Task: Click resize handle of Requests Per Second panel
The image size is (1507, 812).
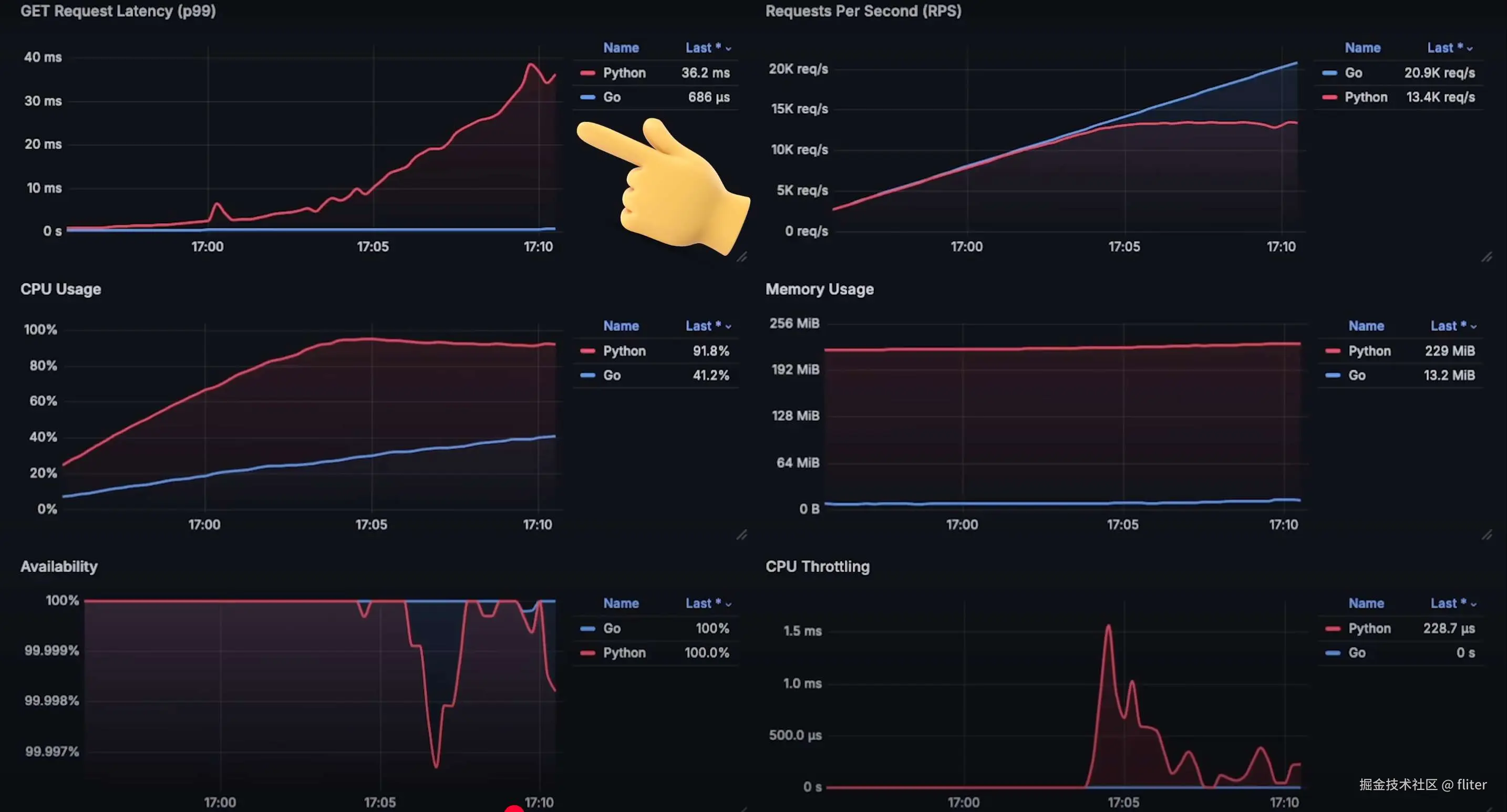Action: pyautogui.click(x=1487, y=257)
